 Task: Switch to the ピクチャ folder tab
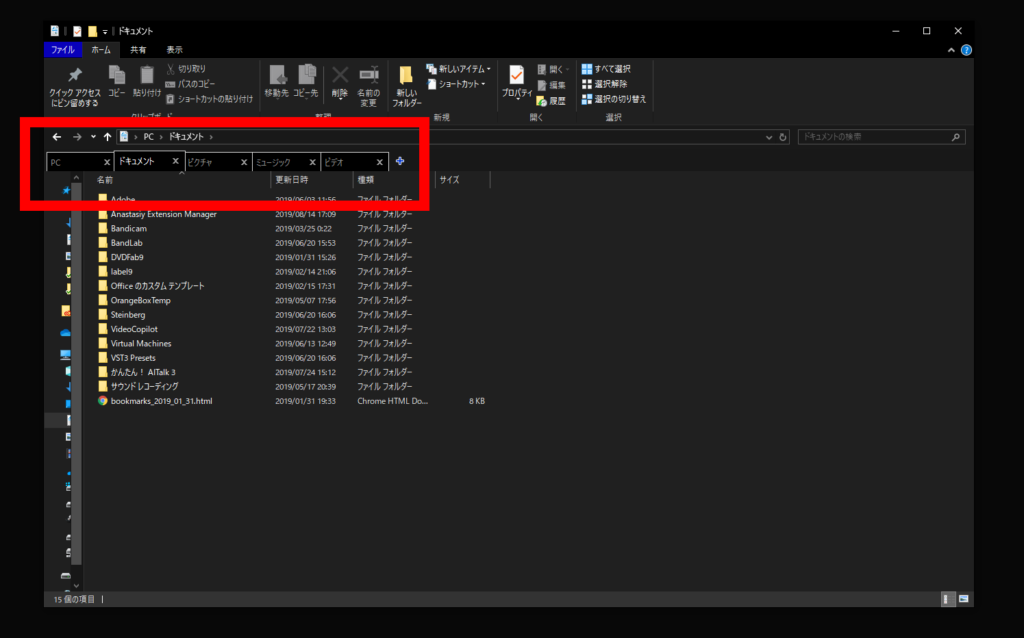[x=210, y=162]
